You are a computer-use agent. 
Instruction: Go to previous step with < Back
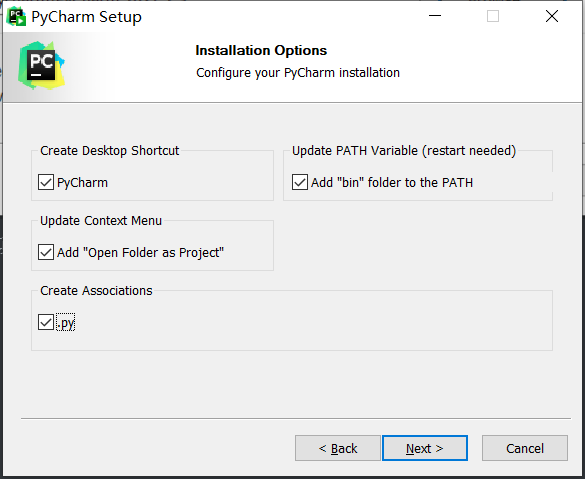(x=338, y=448)
